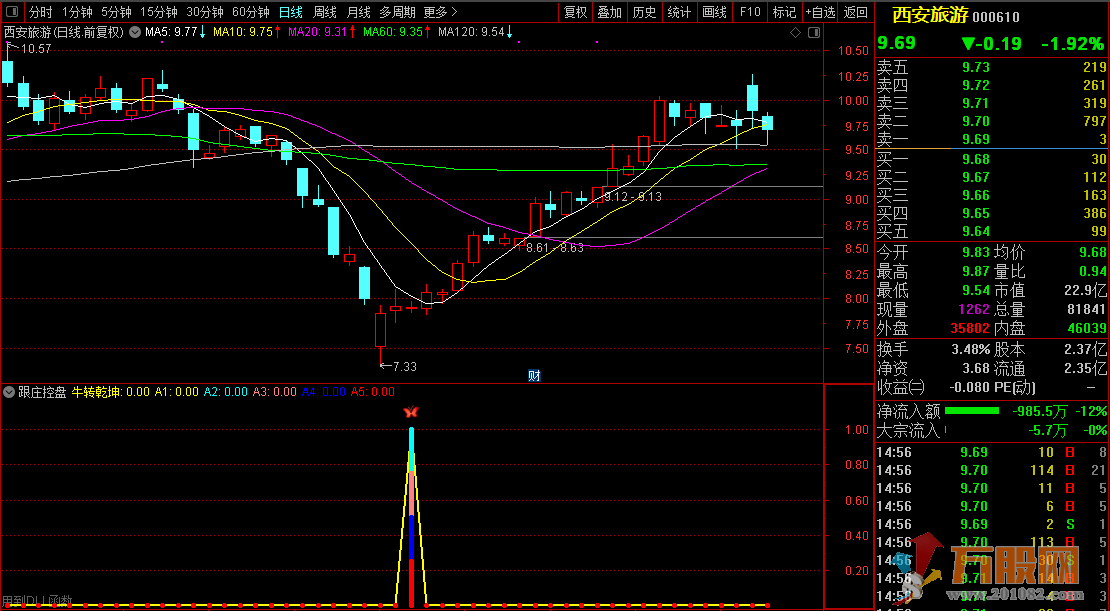The height and width of the screenshot is (611, 1110).
Task: Select the 卖四 9.72 order row
Action: 991,86
